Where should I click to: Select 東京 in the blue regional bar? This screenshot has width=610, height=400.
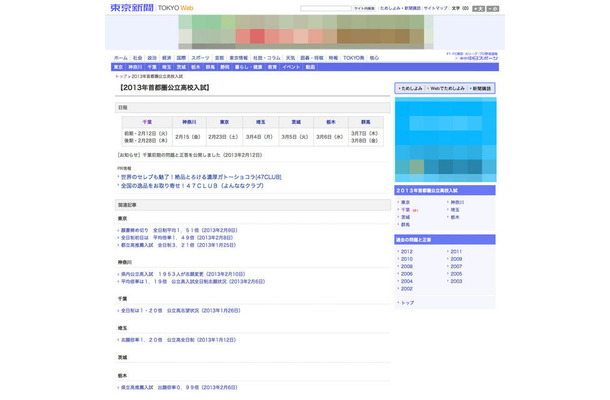click(x=118, y=67)
